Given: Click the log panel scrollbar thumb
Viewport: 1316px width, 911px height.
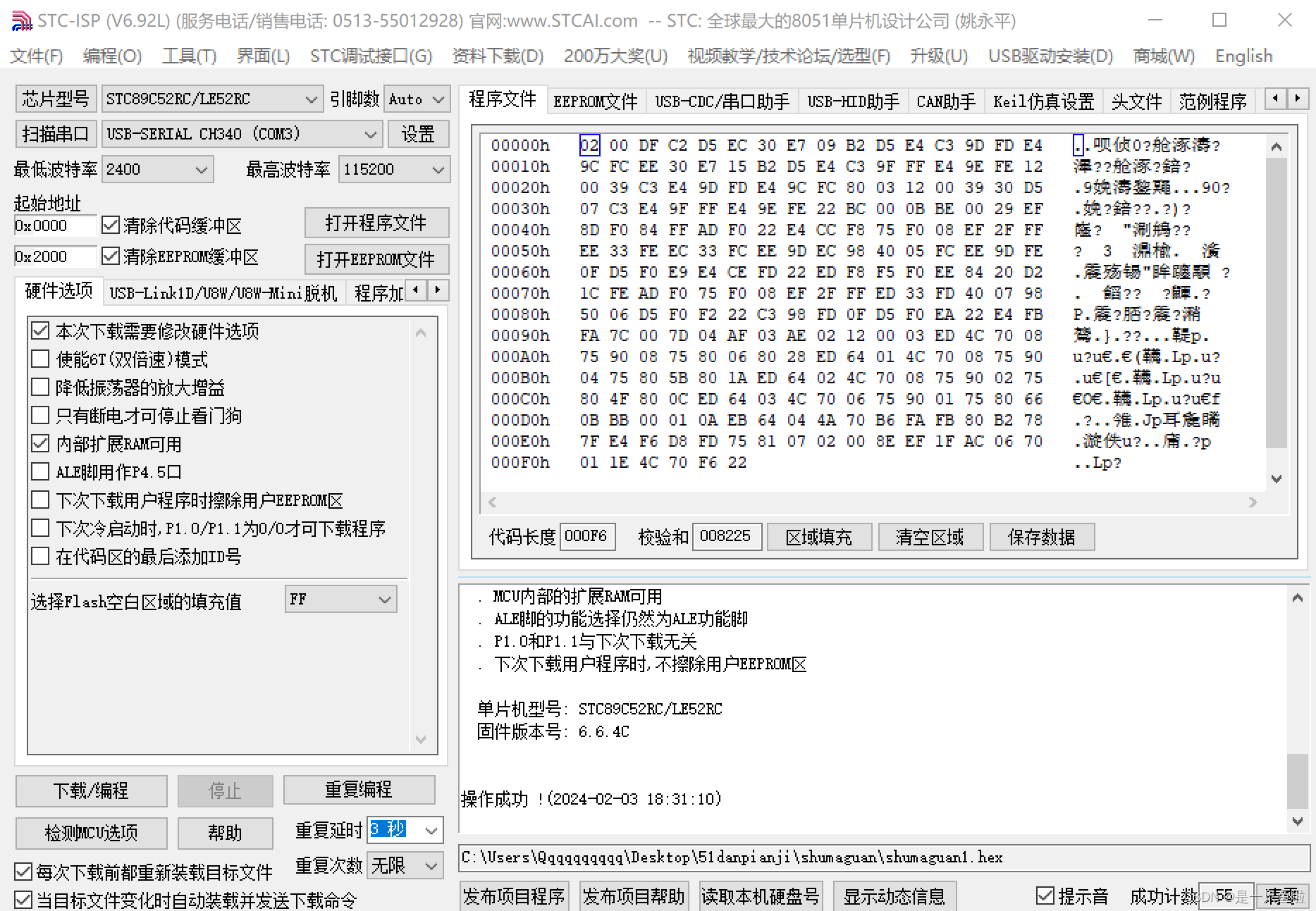Looking at the screenshot, I should (x=1297, y=781).
